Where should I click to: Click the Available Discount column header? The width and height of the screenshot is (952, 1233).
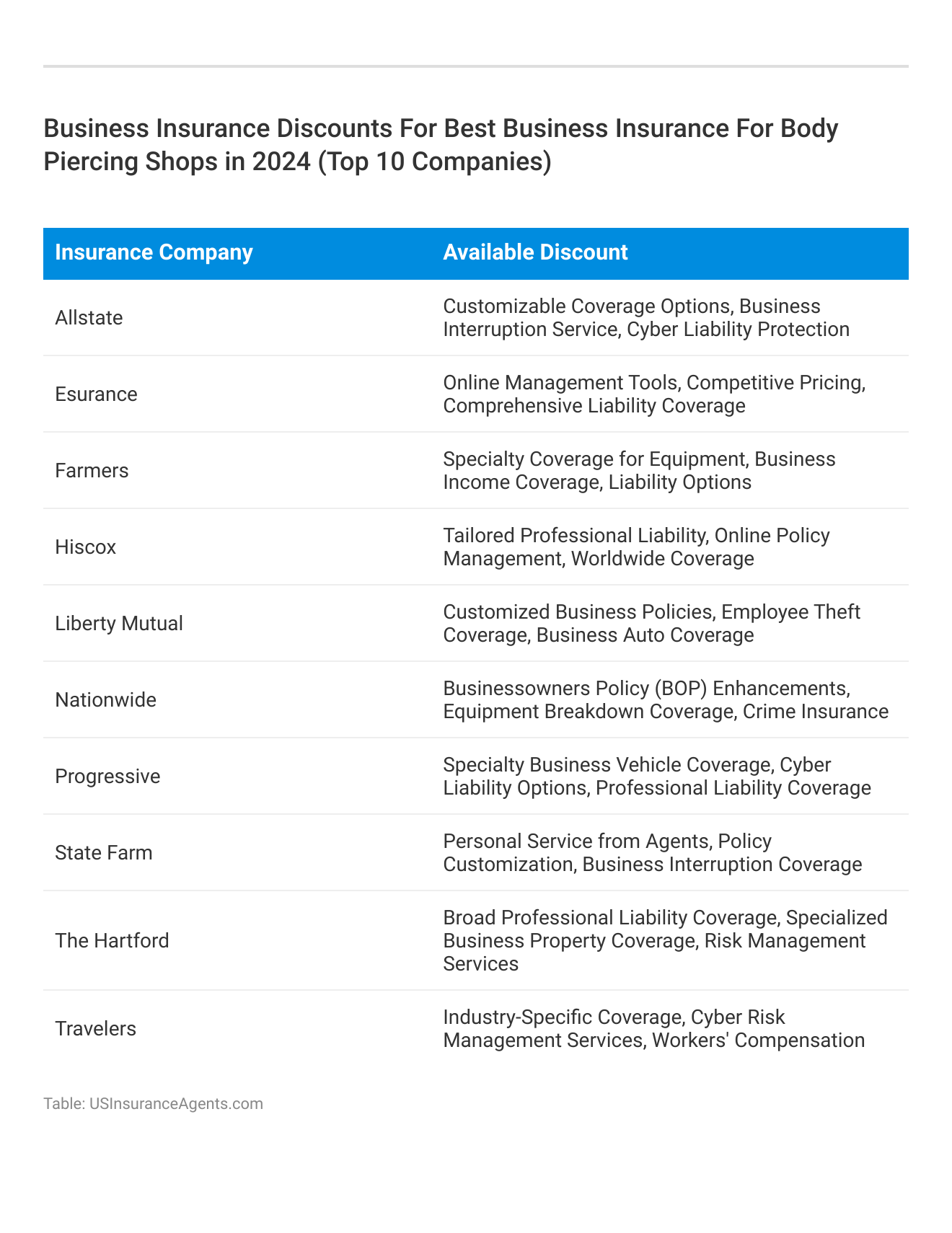[535, 252]
